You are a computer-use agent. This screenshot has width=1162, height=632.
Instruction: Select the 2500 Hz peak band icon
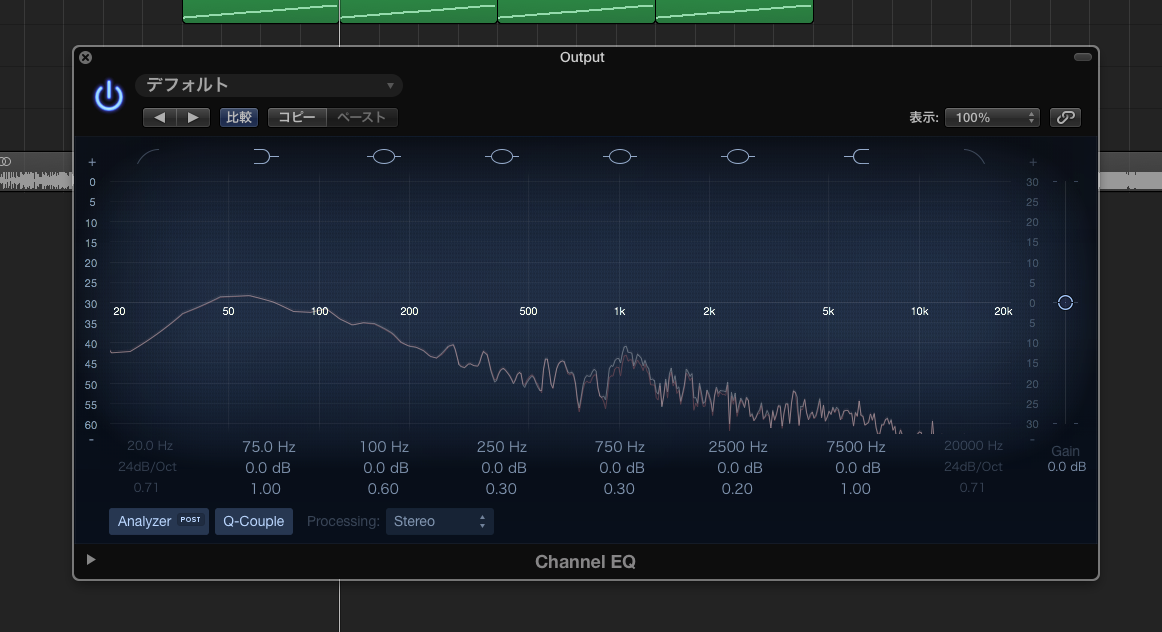tap(738, 156)
